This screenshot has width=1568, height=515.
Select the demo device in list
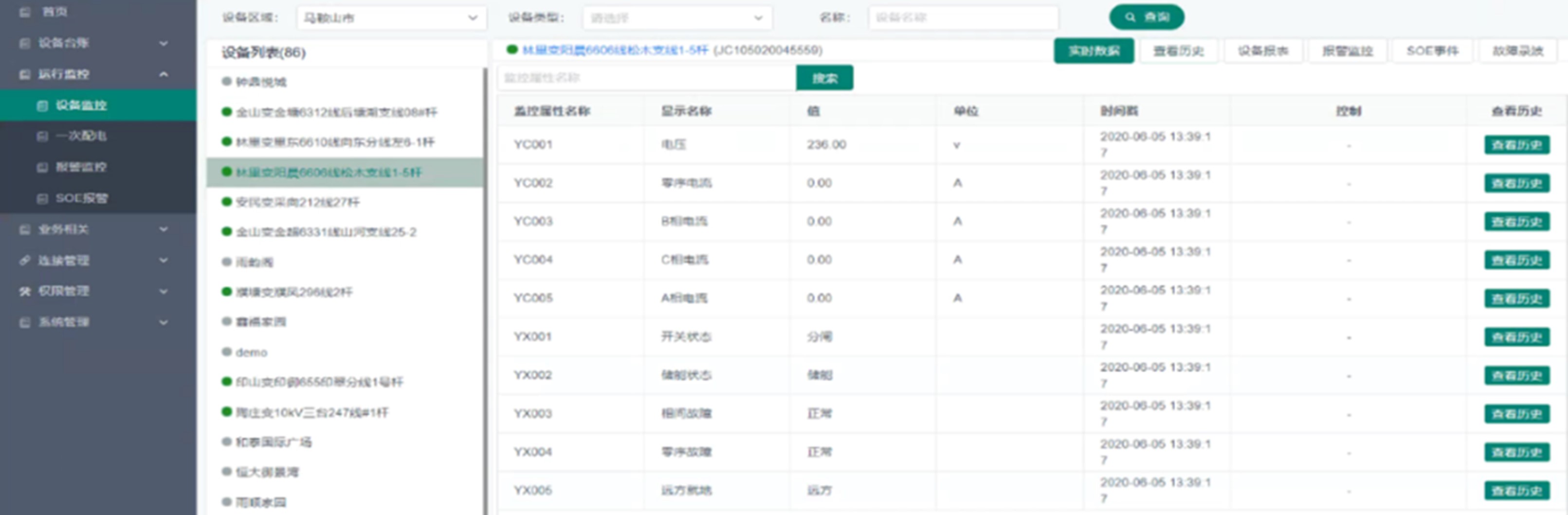coord(252,352)
